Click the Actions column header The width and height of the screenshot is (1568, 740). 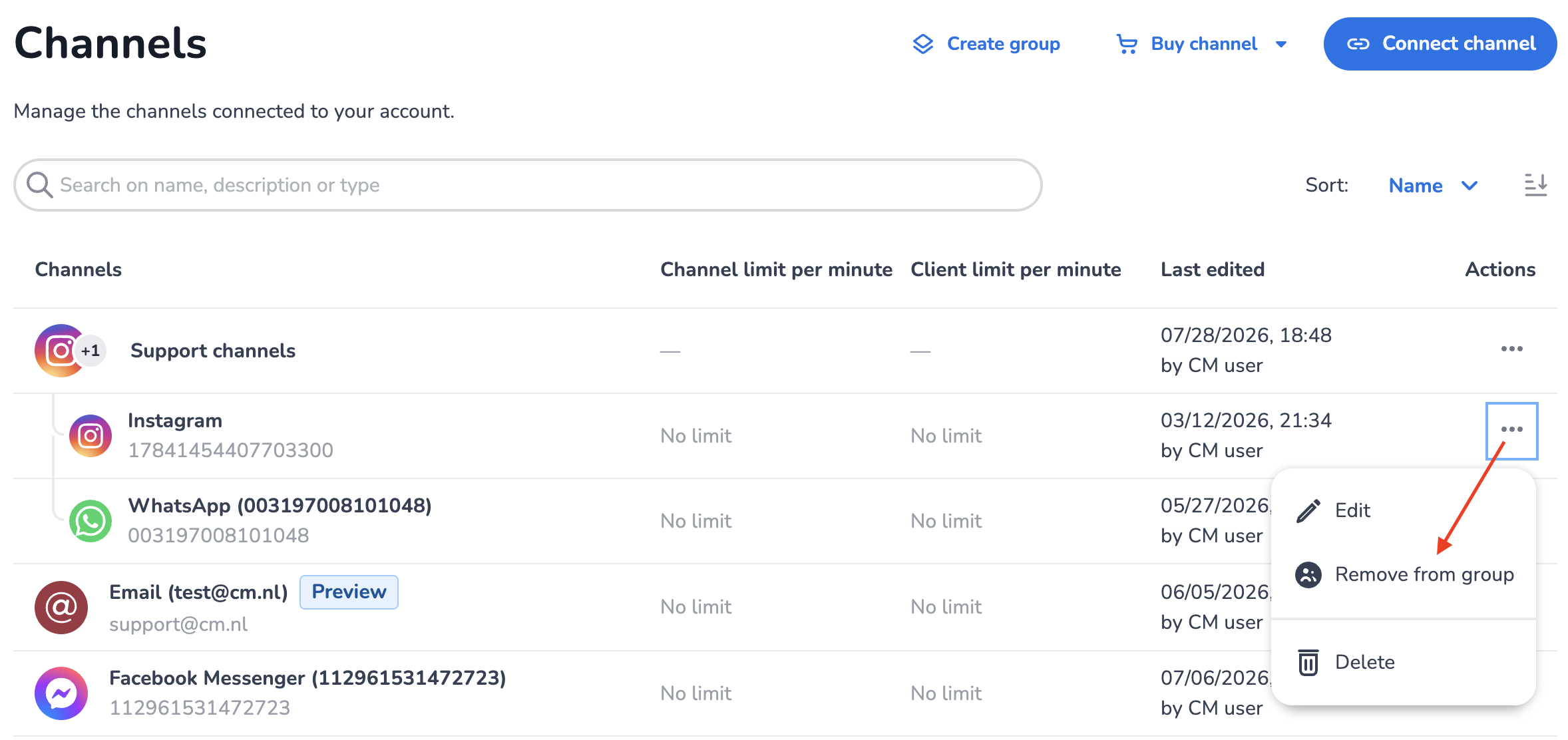tap(1500, 270)
